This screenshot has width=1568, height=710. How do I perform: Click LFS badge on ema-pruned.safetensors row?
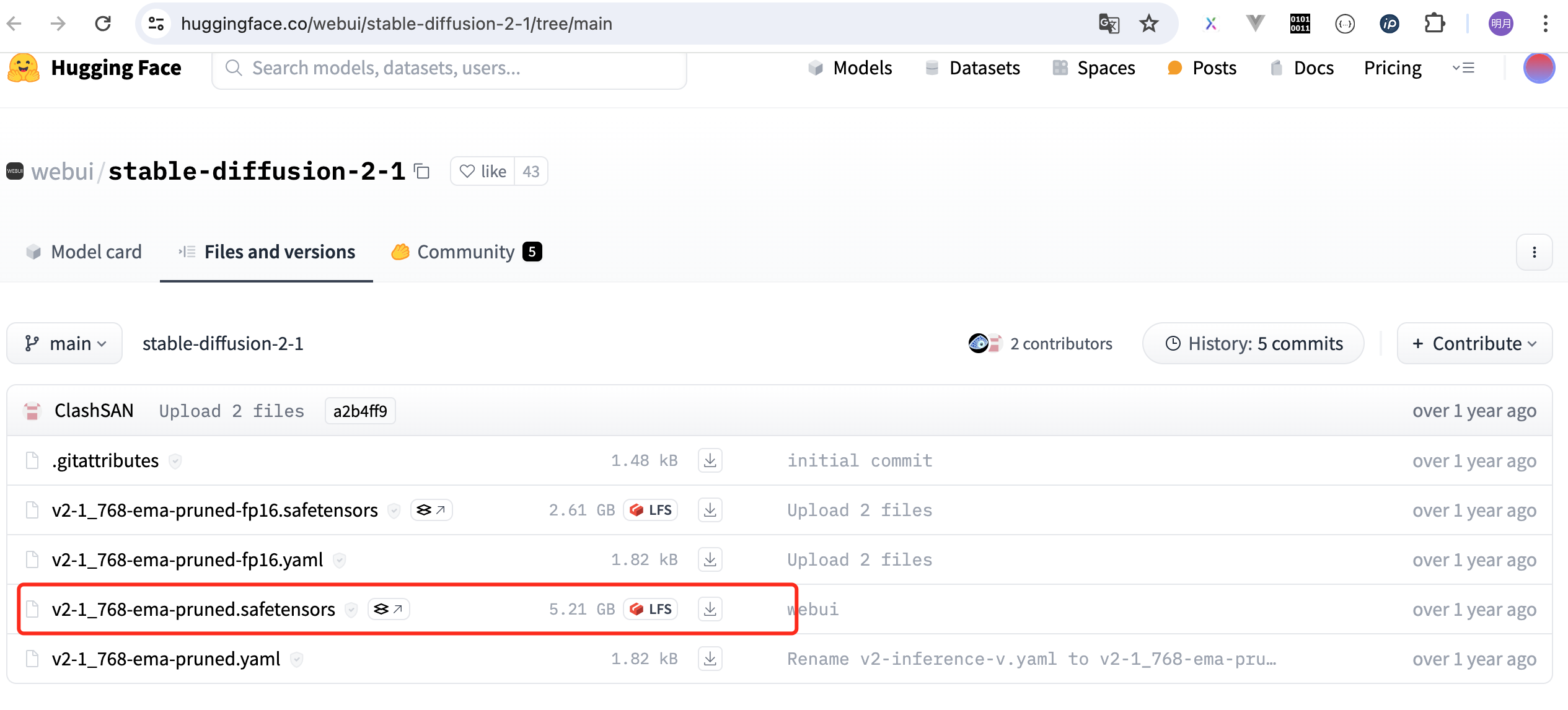tap(651, 609)
